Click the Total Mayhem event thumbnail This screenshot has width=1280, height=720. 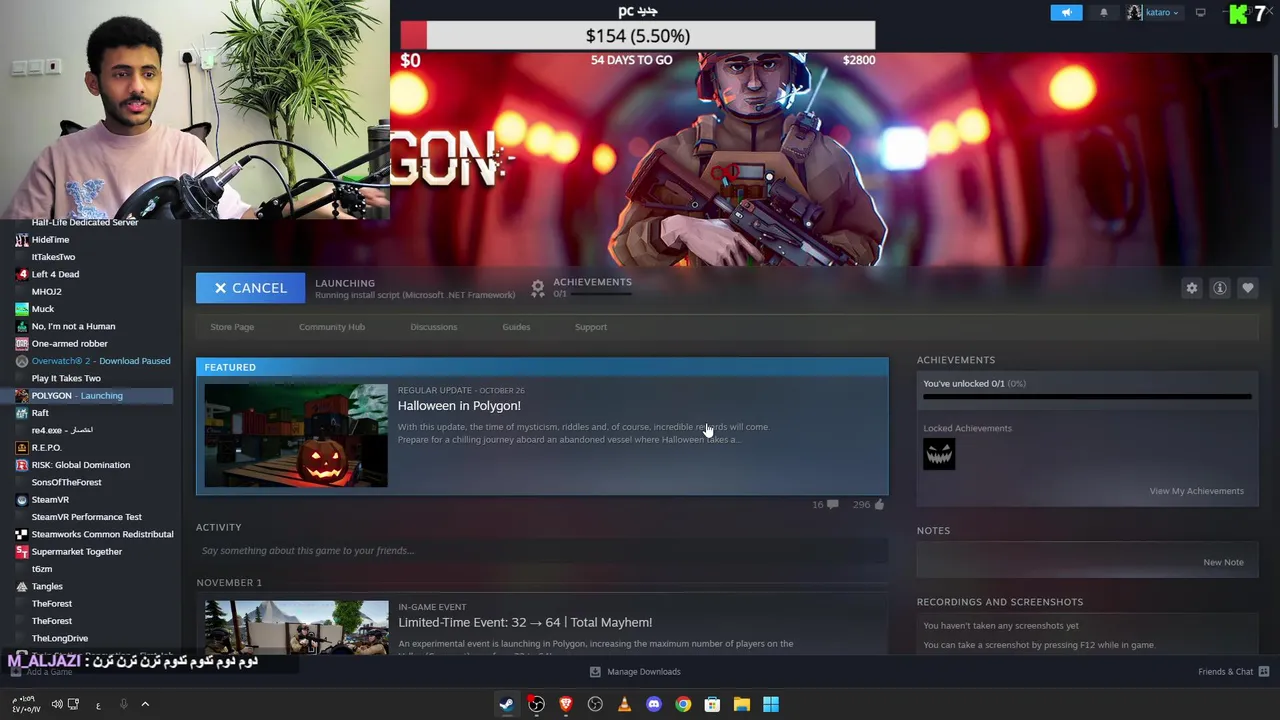296,627
